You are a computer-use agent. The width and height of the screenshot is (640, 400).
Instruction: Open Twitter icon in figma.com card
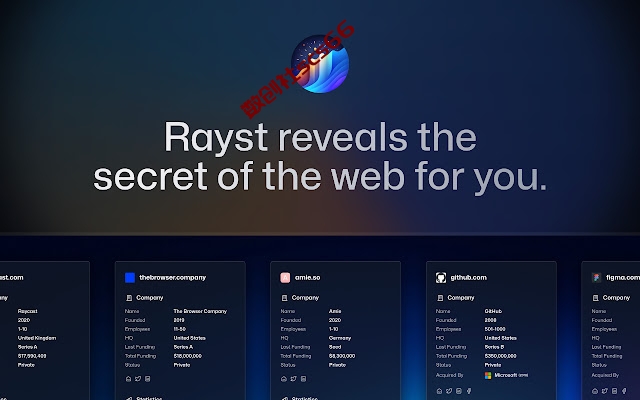[604, 391]
